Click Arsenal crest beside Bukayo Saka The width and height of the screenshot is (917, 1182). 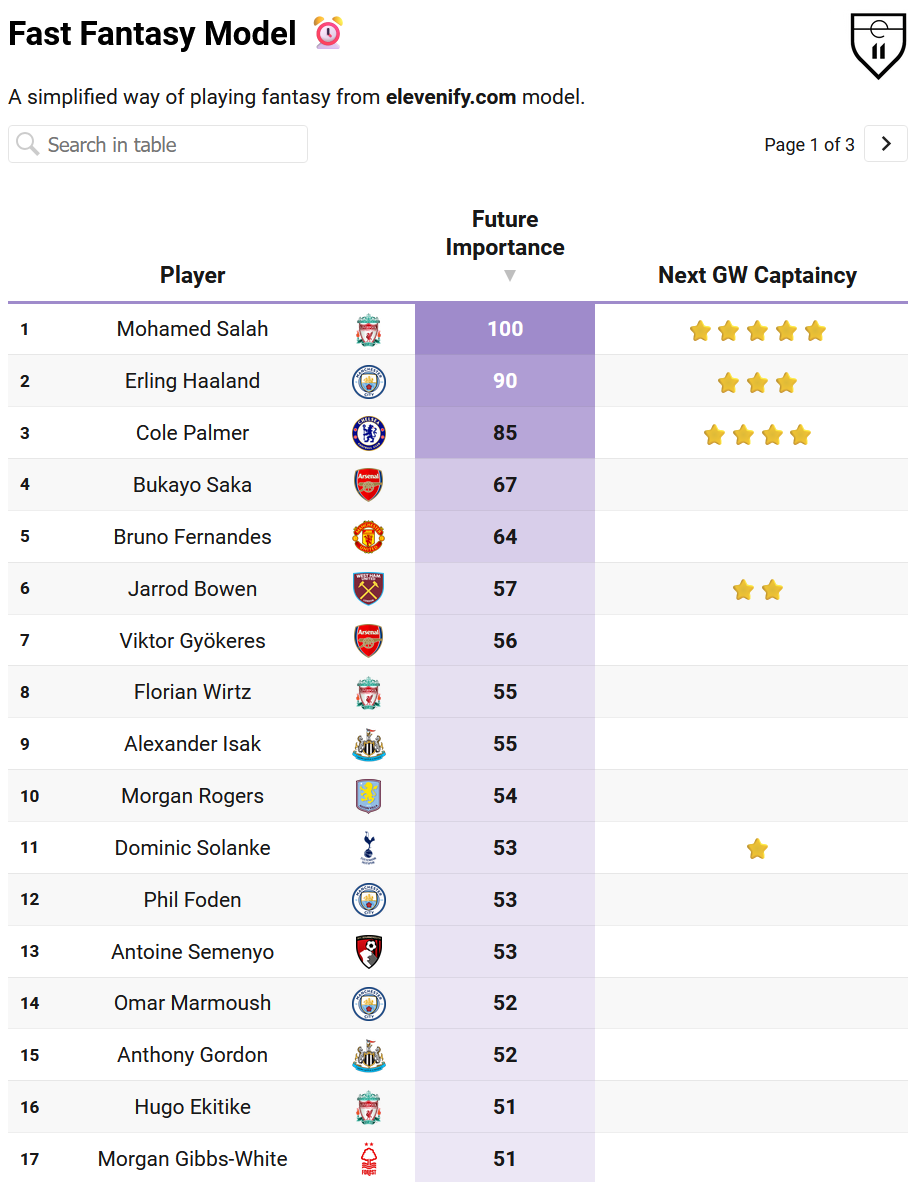click(x=369, y=485)
